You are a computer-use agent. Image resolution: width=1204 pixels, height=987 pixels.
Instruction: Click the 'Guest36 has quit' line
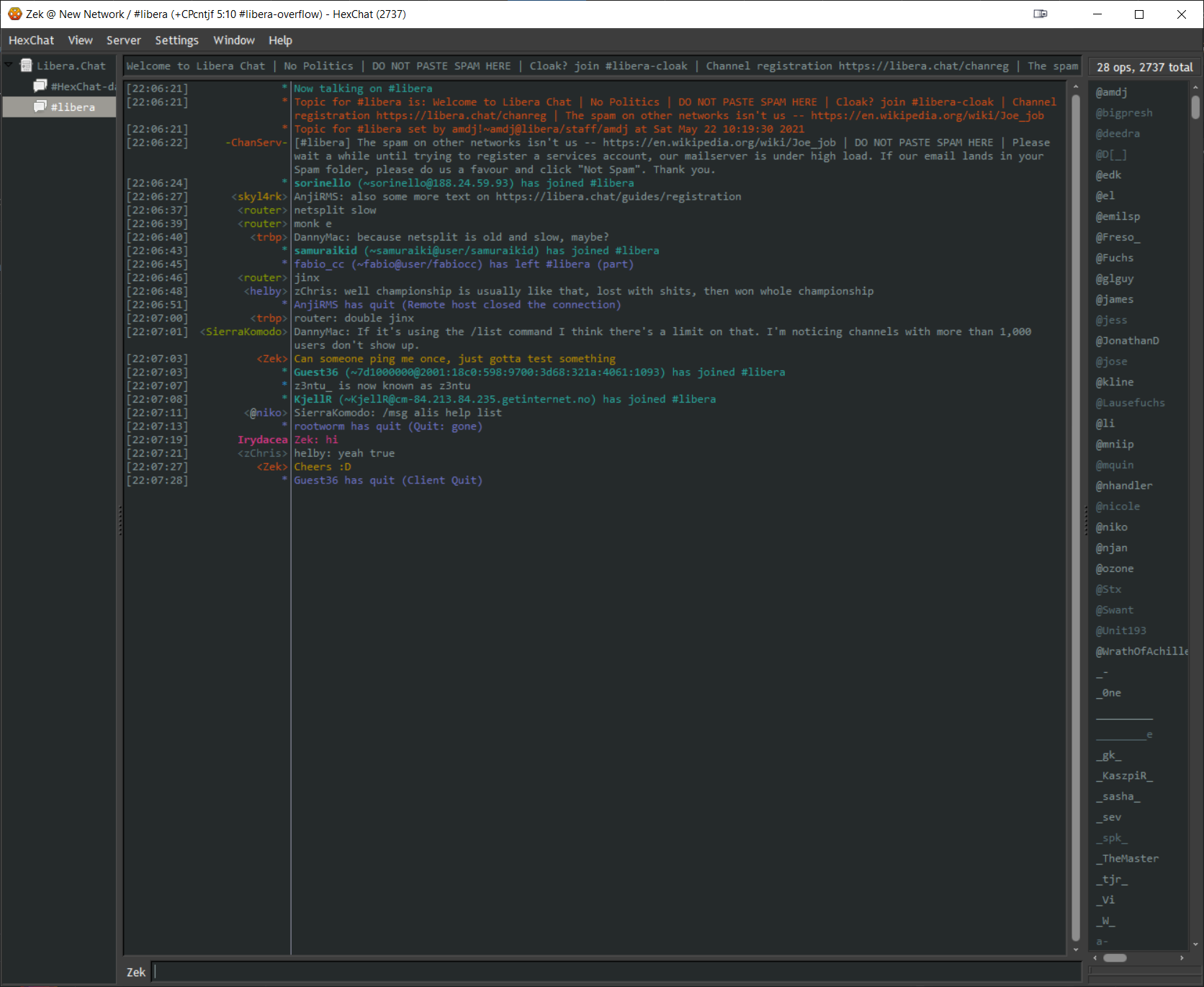point(388,481)
